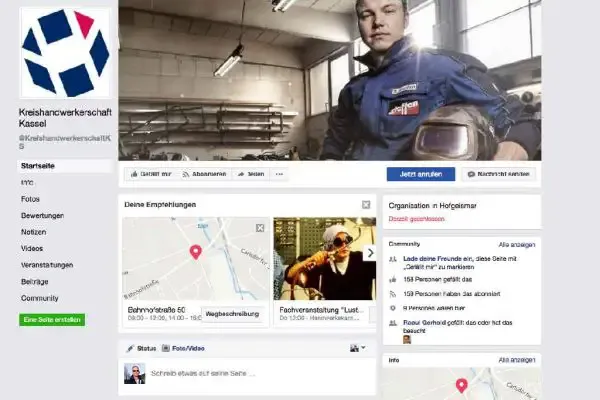The width and height of the screenshot is (600, 400).
Task: Click the map pin in the Info panel
Action: click(x=461, y=385)
